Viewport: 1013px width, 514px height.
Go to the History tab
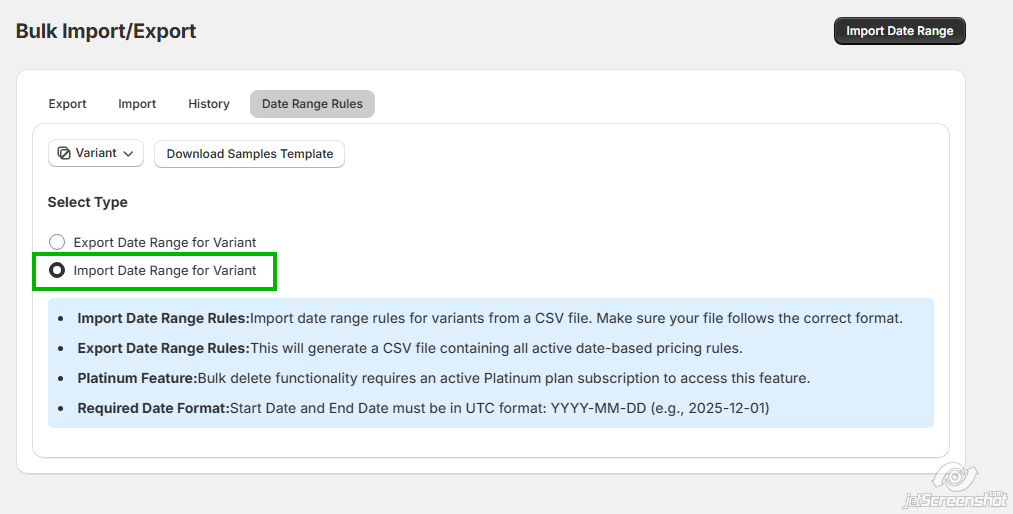click(209, 104)
